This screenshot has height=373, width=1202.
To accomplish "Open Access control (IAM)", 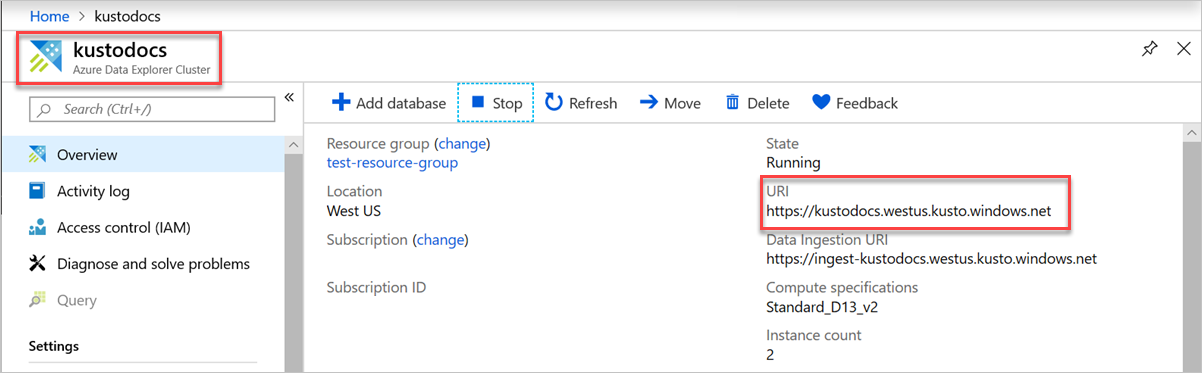I will pyautogui.click(x=142, y=227).
